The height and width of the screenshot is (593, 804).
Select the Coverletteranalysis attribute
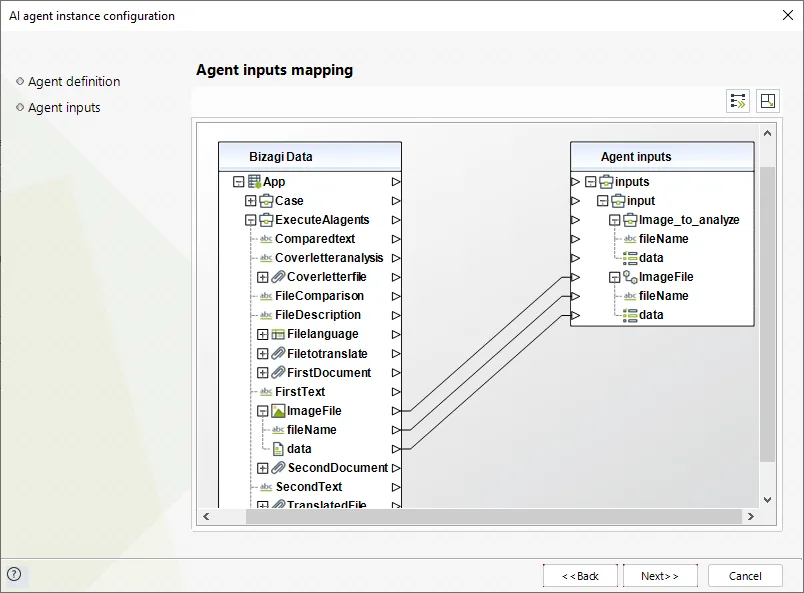(x=329, y=258)
